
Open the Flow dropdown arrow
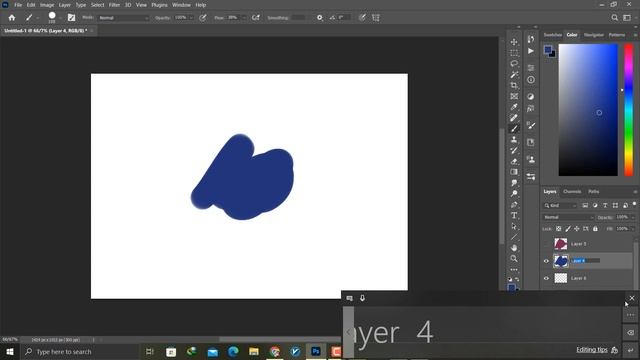[x=244, y=18]
